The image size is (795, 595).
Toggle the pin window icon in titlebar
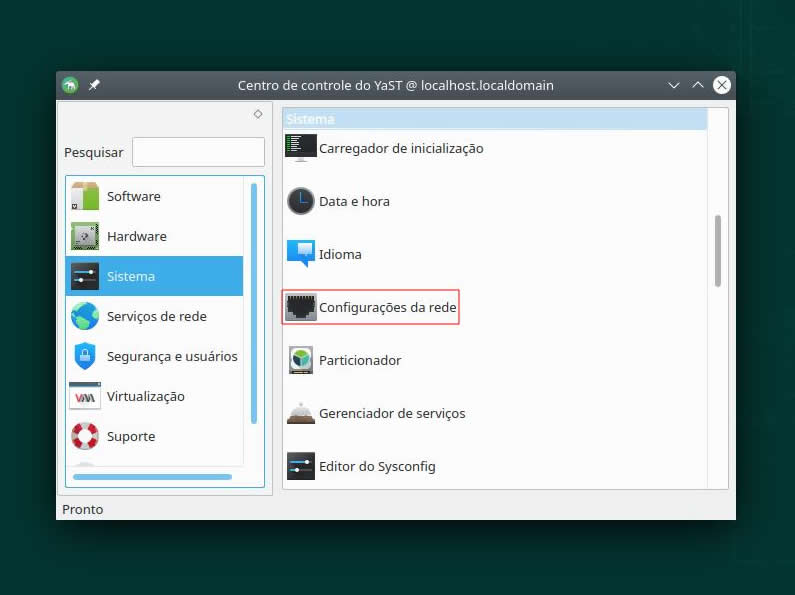coord(94,86)
